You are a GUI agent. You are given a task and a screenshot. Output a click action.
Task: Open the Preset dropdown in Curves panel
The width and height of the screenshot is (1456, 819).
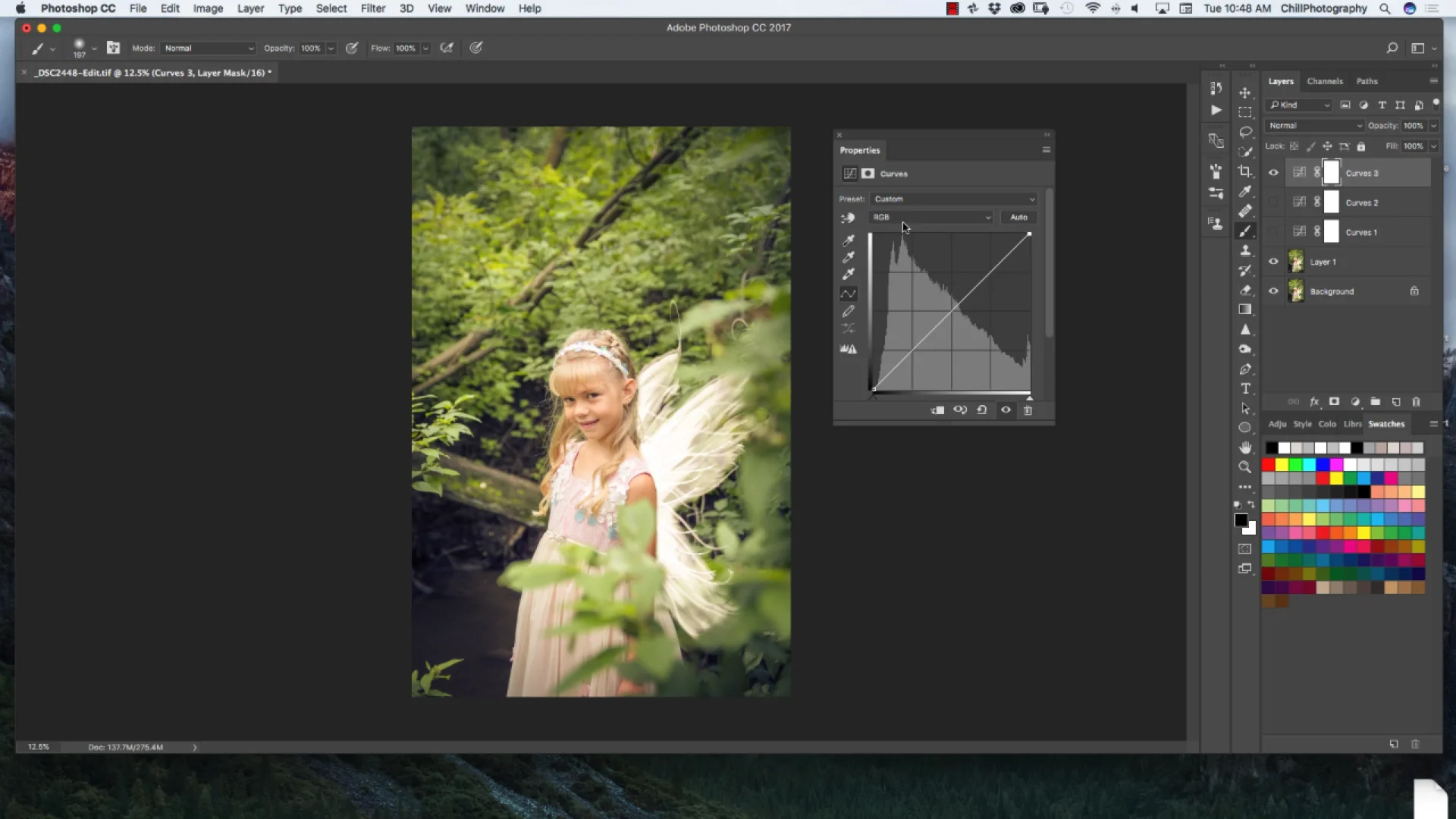tap(954, 199)
